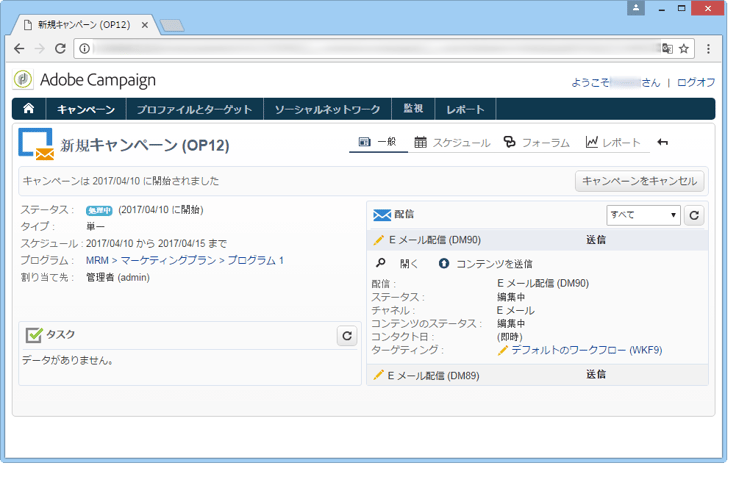Click the translate page icon
The height and width of the screenshot is (485, 750).
click(667, 48)
